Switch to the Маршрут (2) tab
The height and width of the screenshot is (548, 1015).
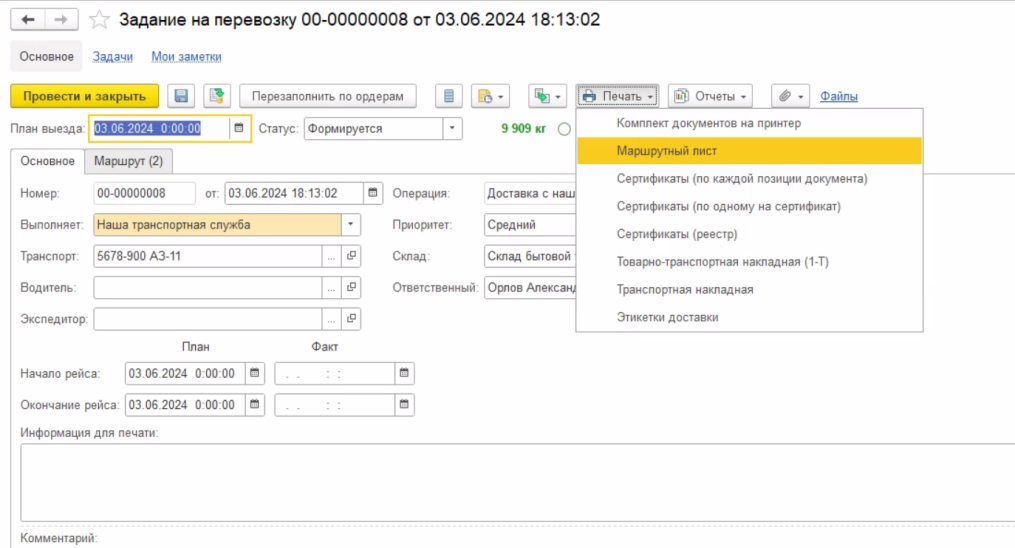(x=128, y=160)
